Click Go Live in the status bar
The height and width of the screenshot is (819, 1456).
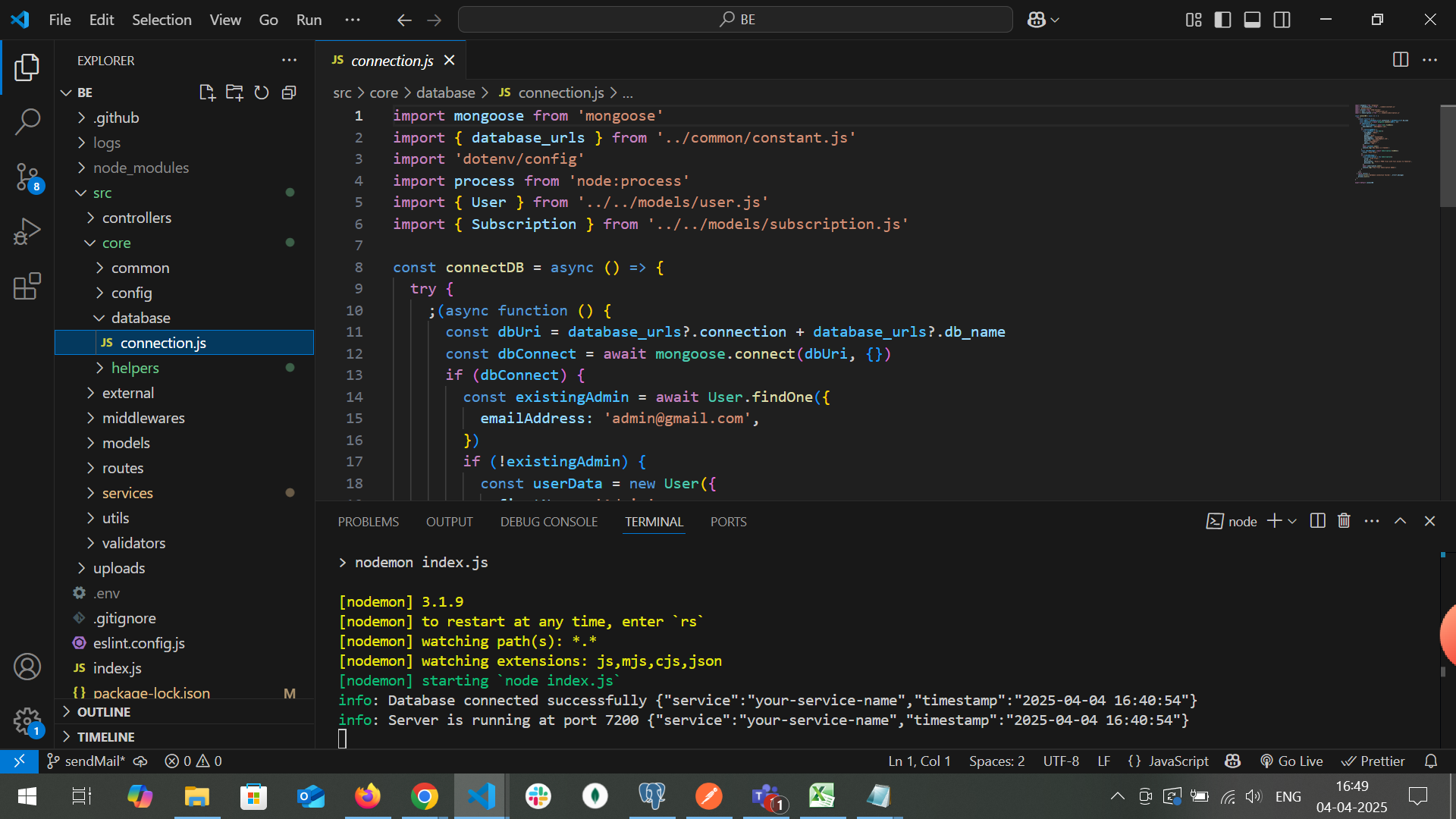pyautogui.click(x=1291, y=761)
